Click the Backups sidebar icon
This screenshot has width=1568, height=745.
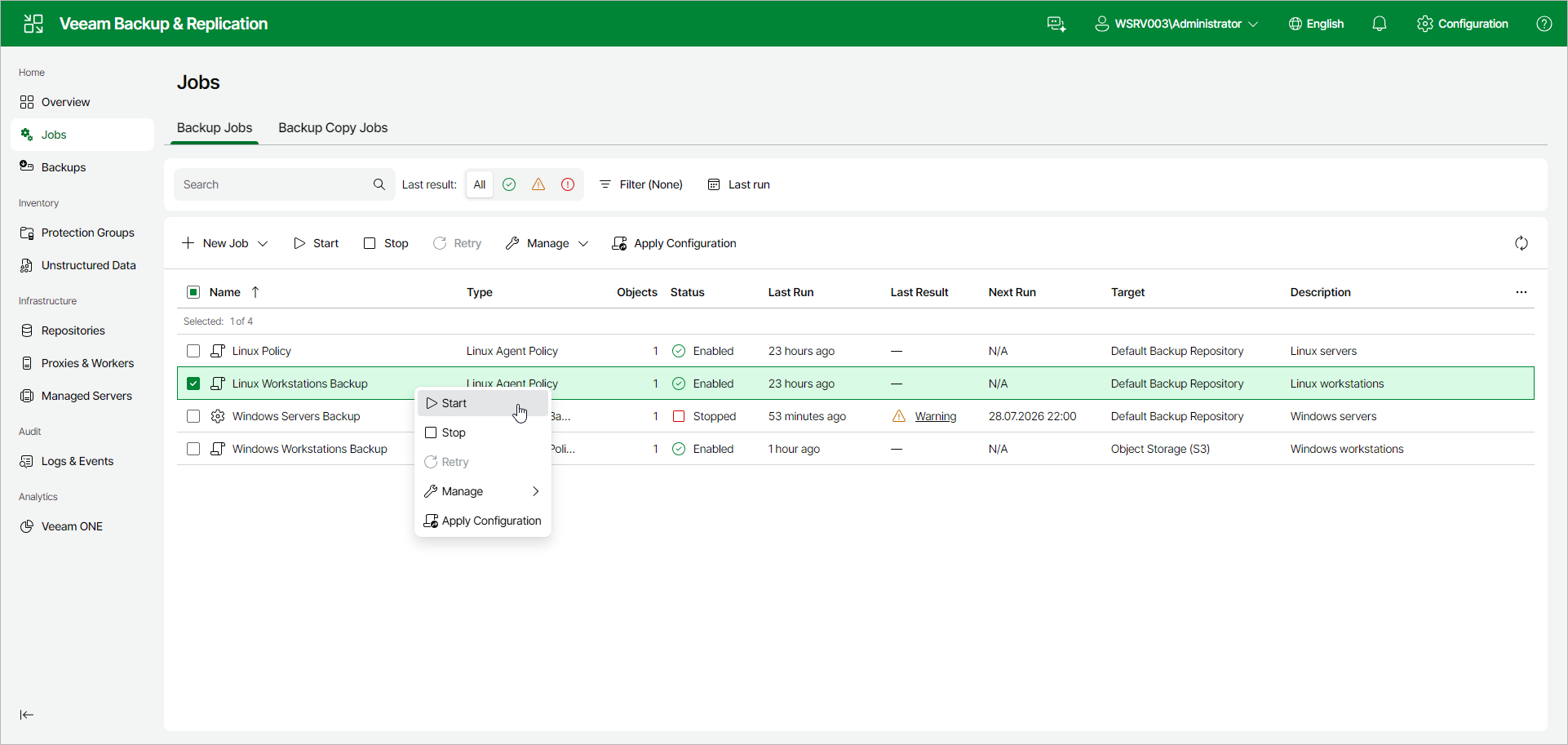[x=27, y=166]
